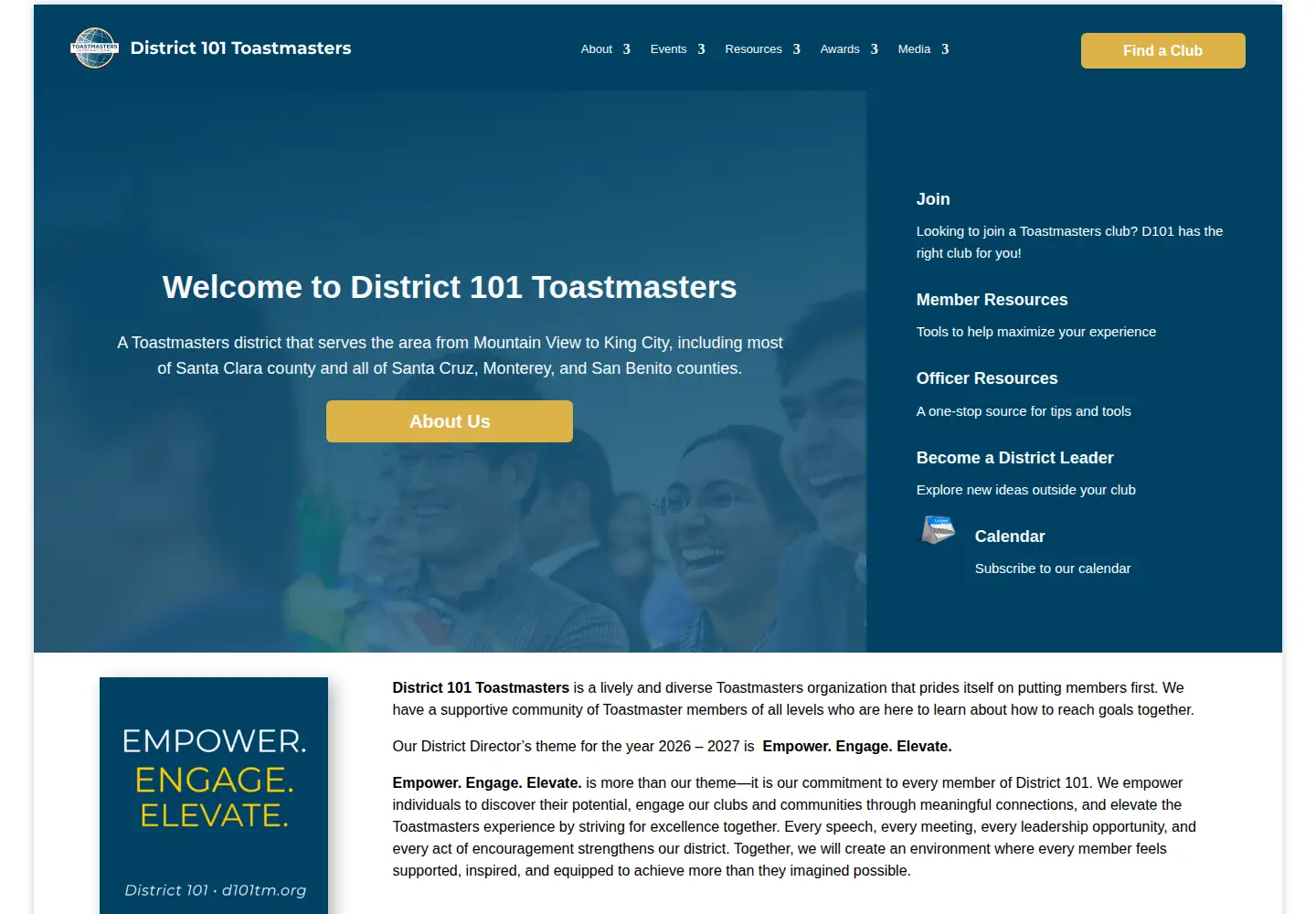The width and height of the screenshot is (1316, 914).
Task: Click 'Explore new ideas outside your club'
Action: coord(1026,490)
